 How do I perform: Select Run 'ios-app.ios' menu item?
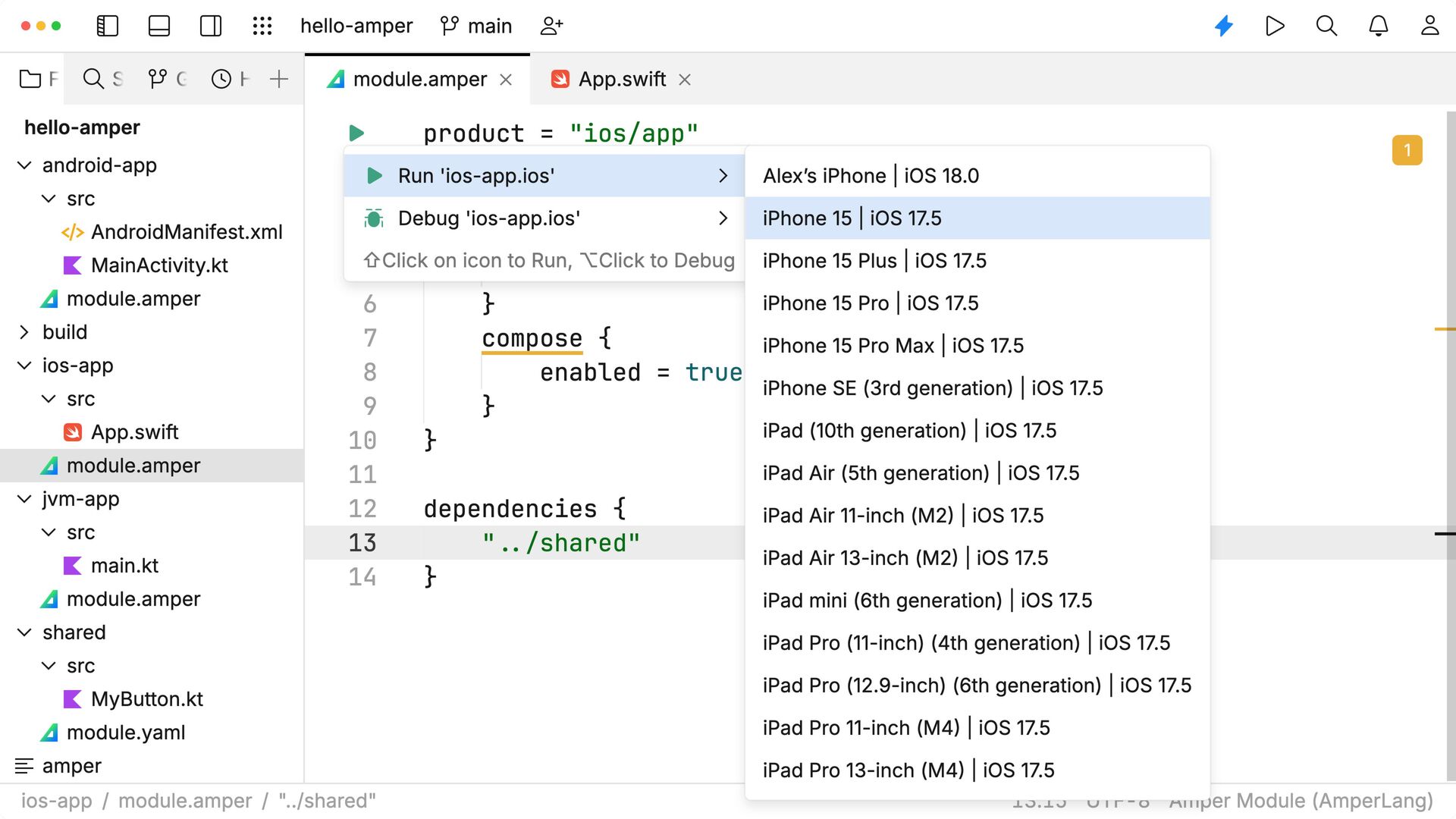click(x=544, y=176)
